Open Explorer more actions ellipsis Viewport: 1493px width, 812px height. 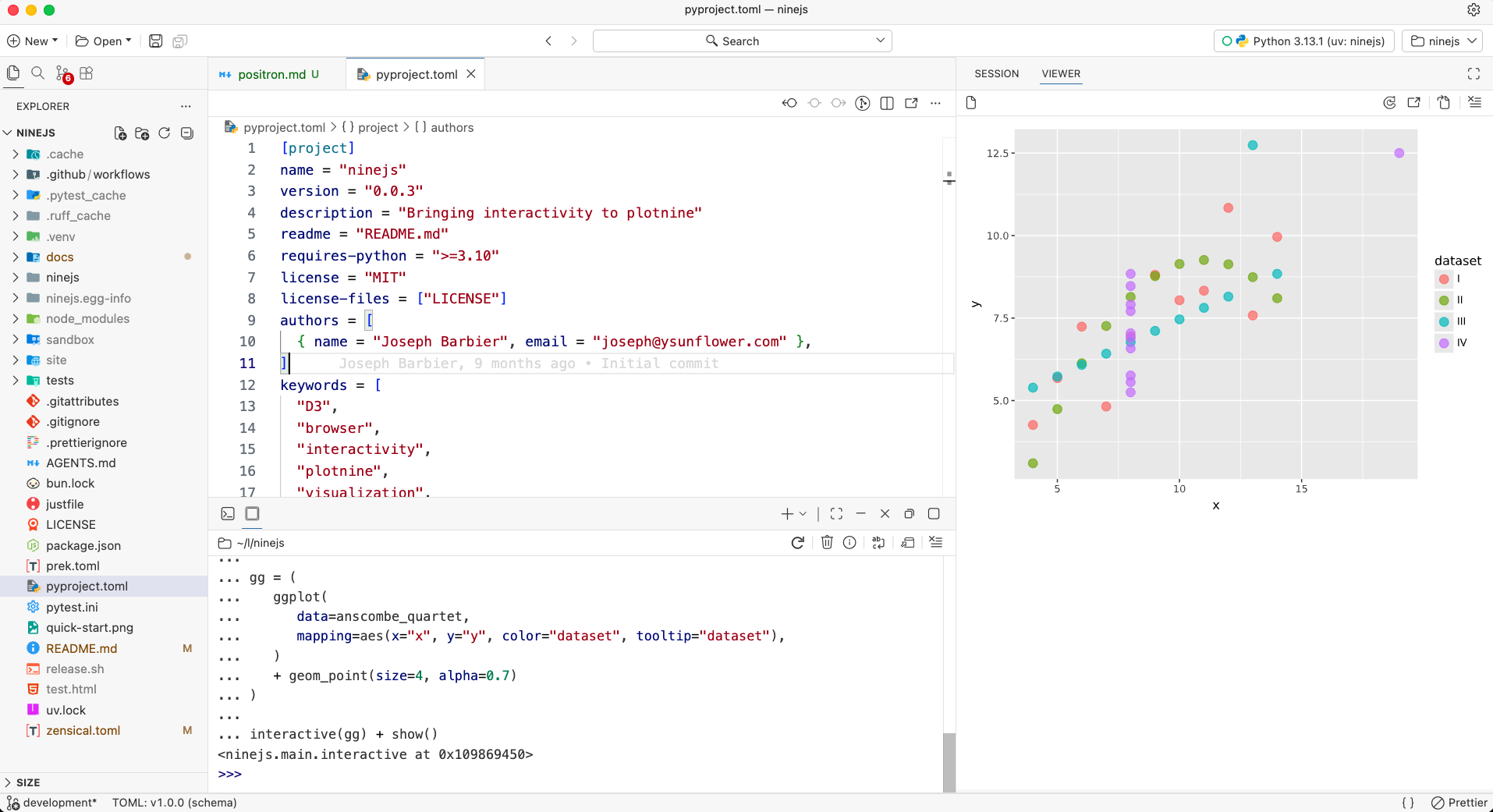click(186, 106)
